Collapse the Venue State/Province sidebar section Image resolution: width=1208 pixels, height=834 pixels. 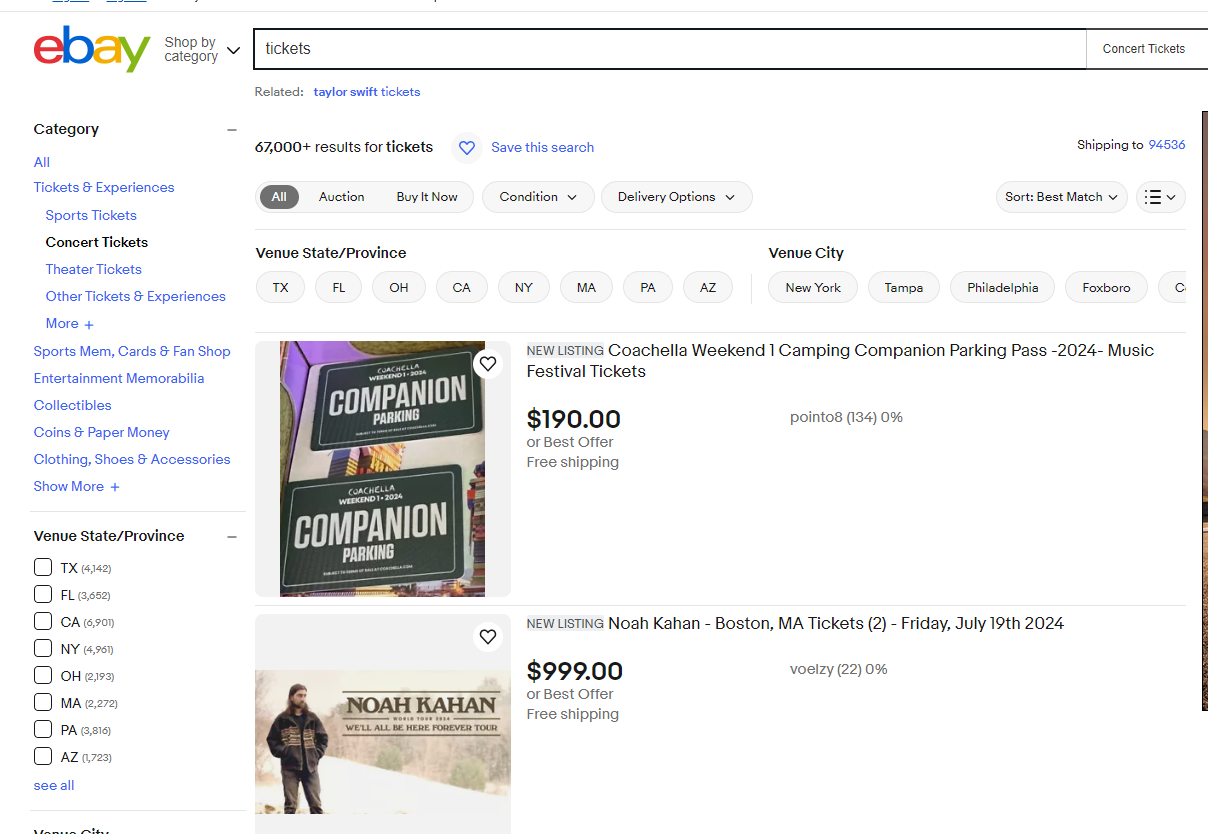click(232, 537)
